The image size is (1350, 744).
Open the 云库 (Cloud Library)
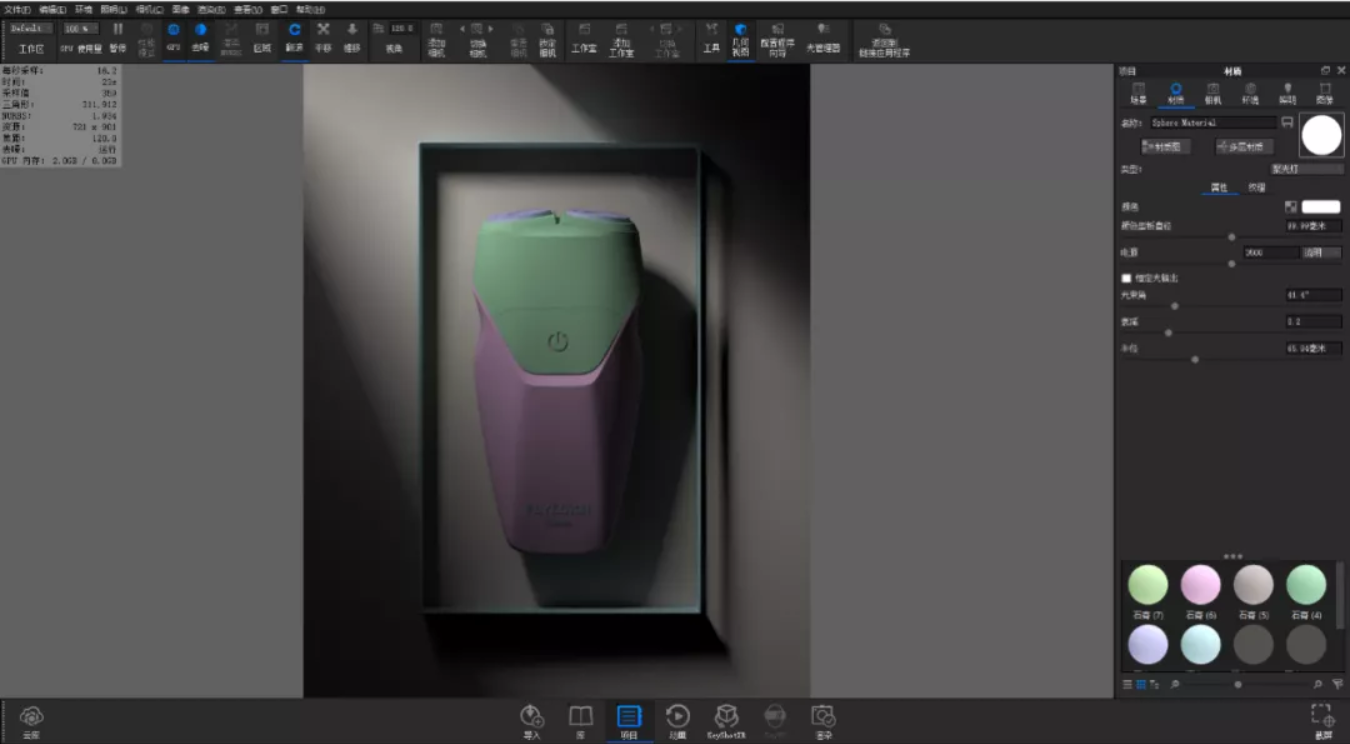(x=32, y=722)
